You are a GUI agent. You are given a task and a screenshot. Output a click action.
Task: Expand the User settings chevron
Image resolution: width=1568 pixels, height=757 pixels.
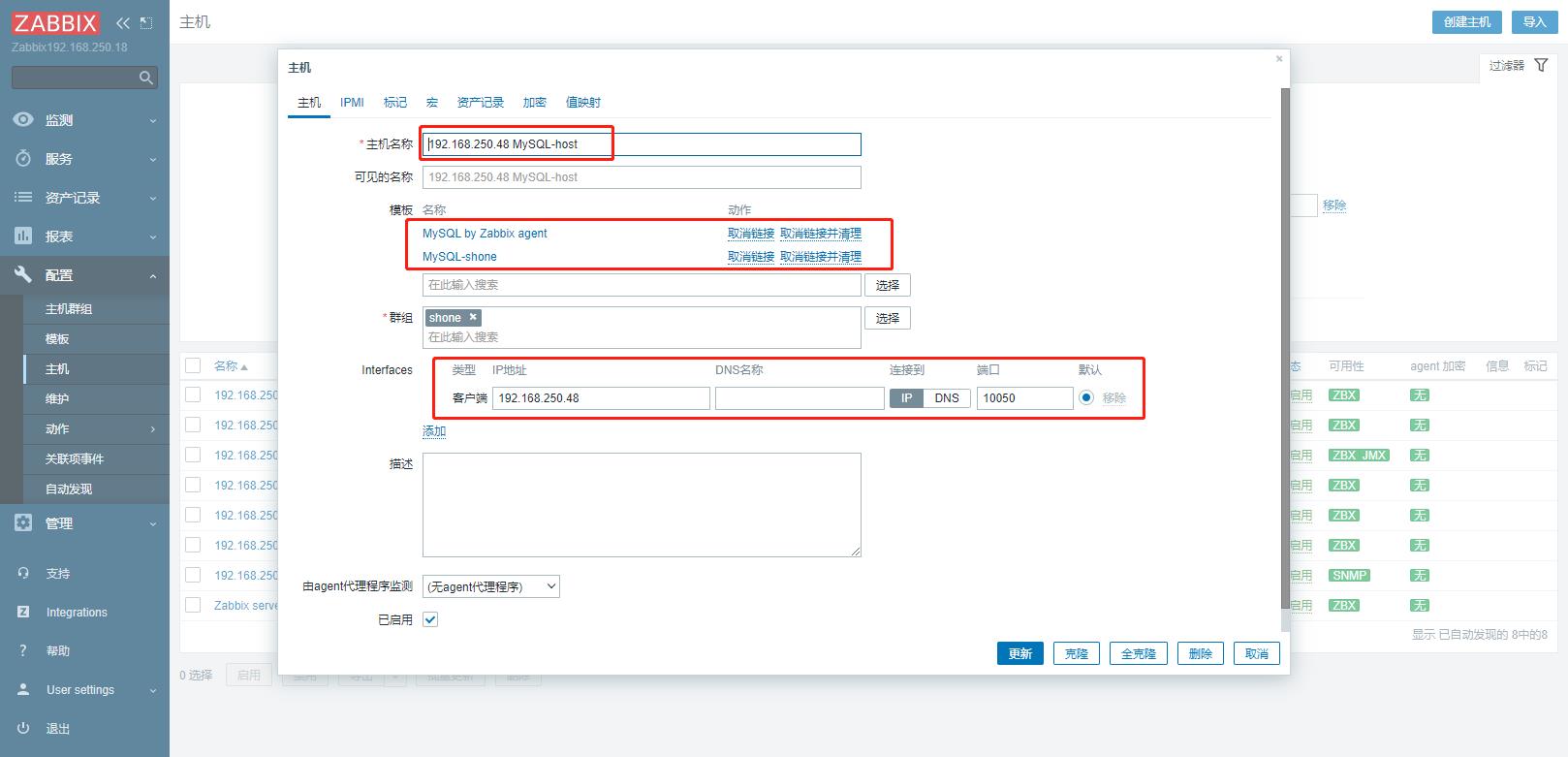(153, 691)
